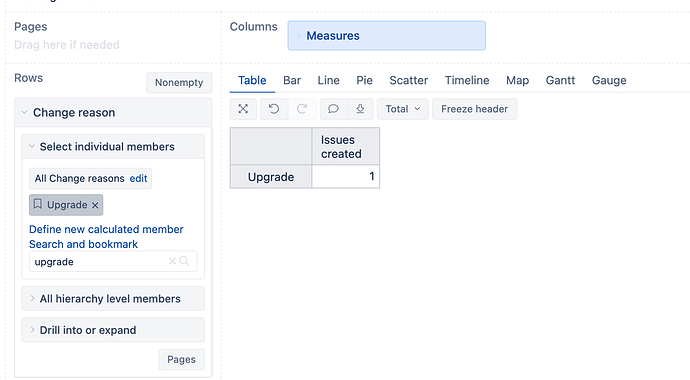Switch to the Scatter tab
690x380 pixels.
click(x=408, y=80)
